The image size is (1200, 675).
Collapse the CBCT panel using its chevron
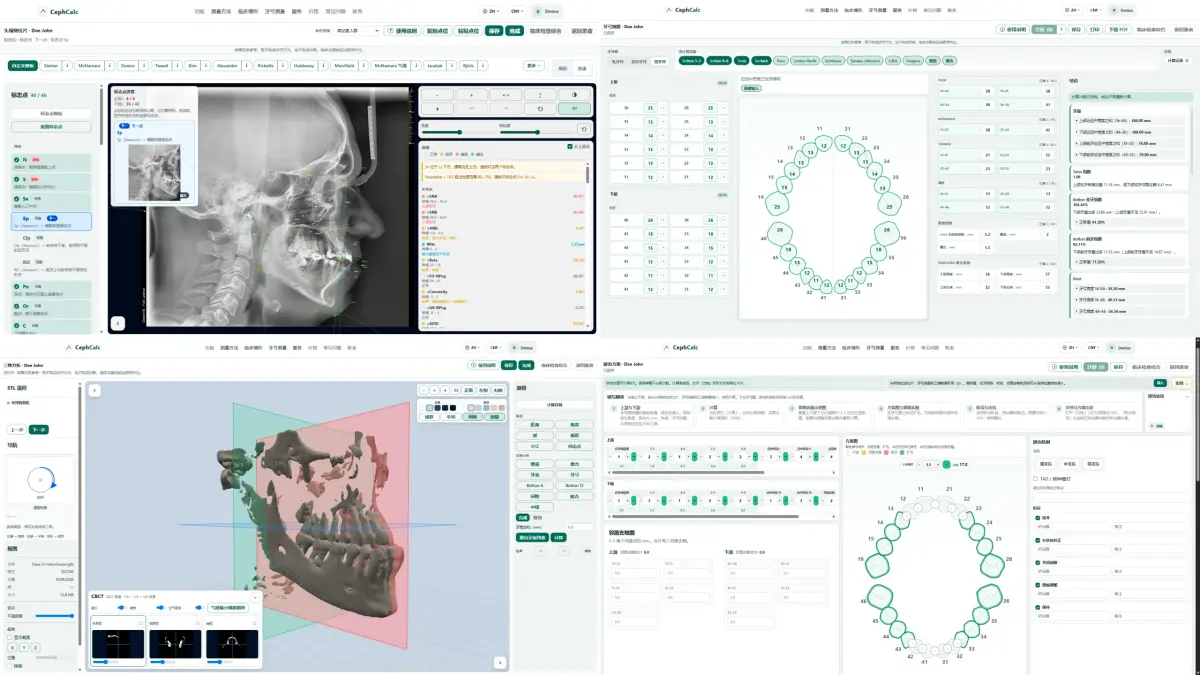click(253, 597)
